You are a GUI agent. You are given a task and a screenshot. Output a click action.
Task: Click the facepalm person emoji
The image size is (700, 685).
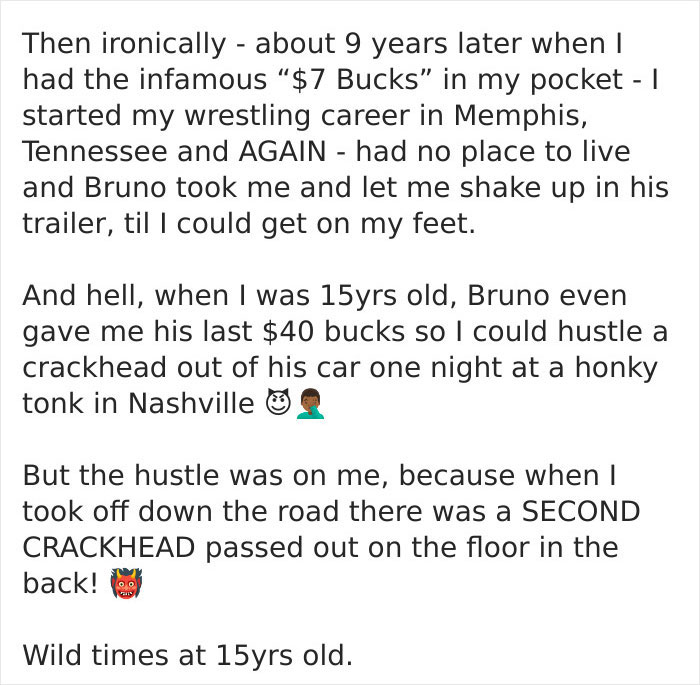[310, 403]
